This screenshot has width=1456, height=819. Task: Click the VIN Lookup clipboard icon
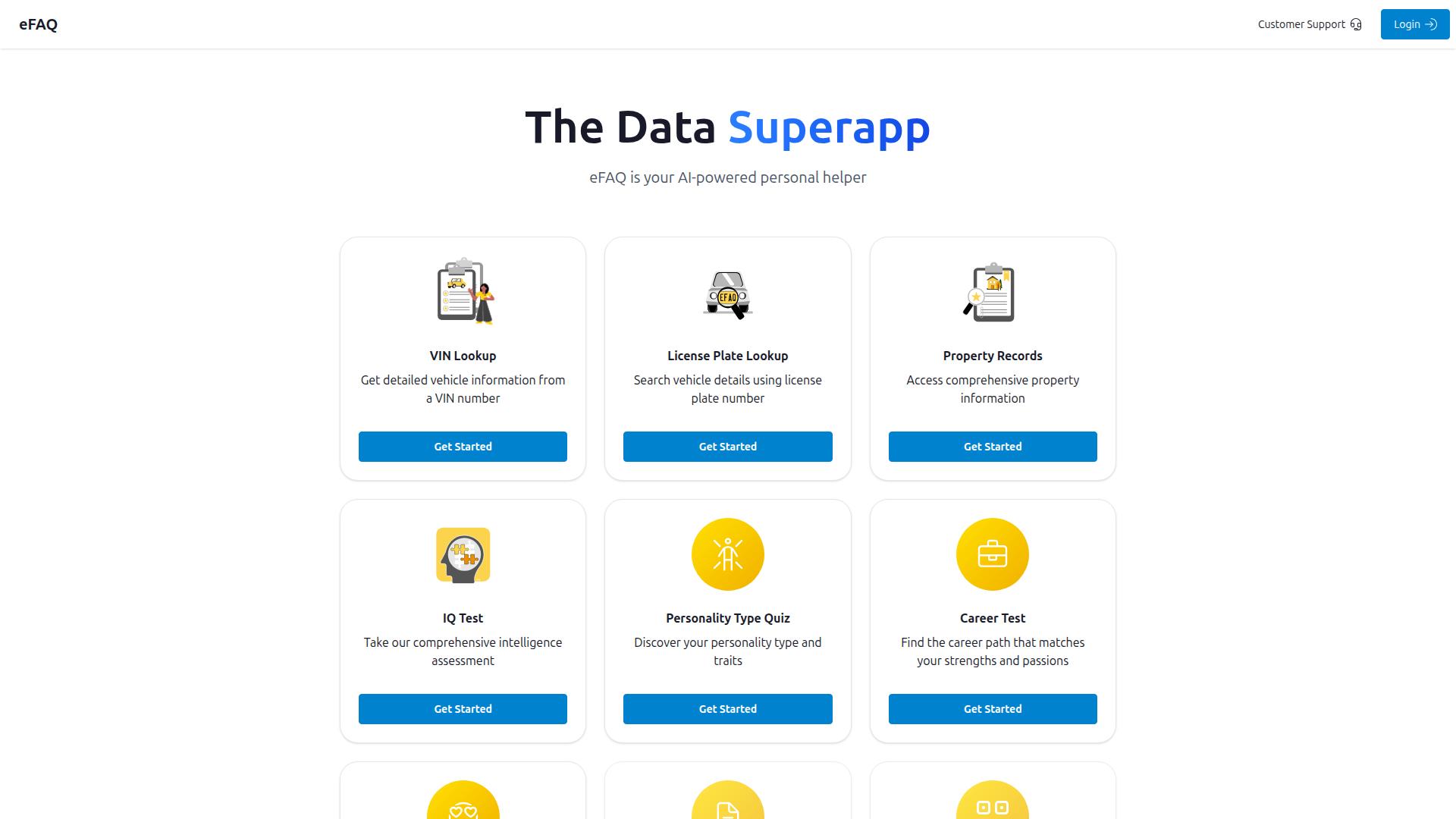point(463,292)
